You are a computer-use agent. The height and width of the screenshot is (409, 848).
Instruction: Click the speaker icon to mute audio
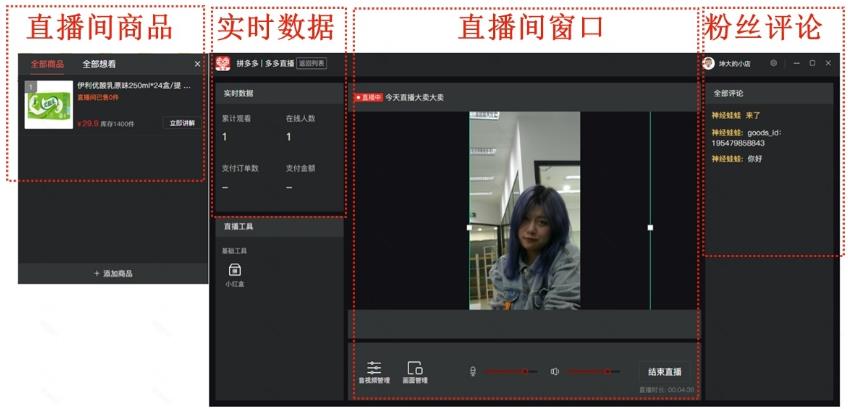554,372
